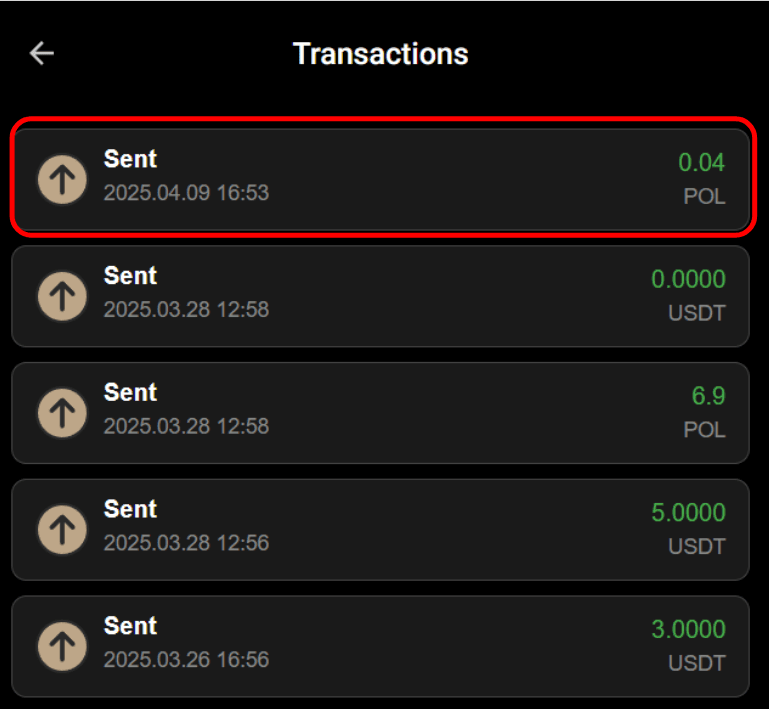Click the sent arrow icon for 0.0000 USDT

point(62,296)
